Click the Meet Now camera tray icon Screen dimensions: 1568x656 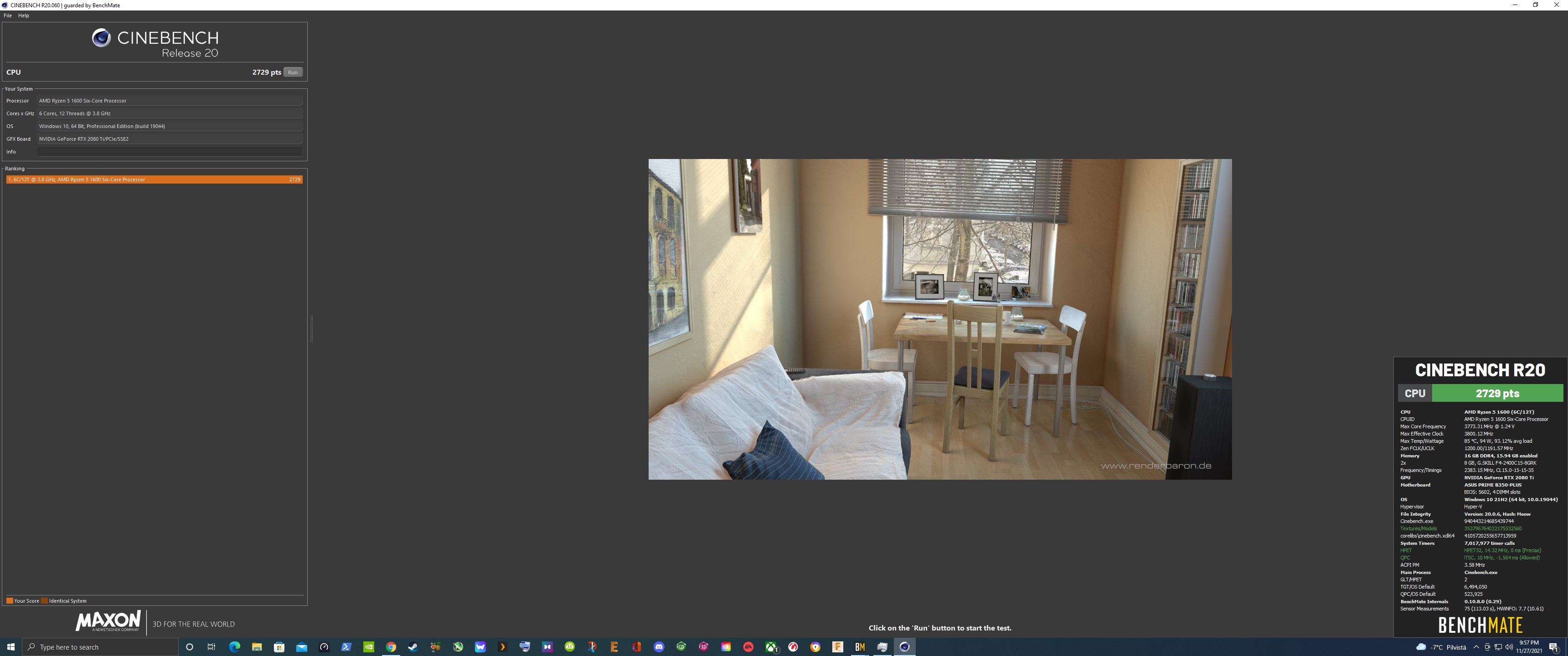click(1487, 647)
